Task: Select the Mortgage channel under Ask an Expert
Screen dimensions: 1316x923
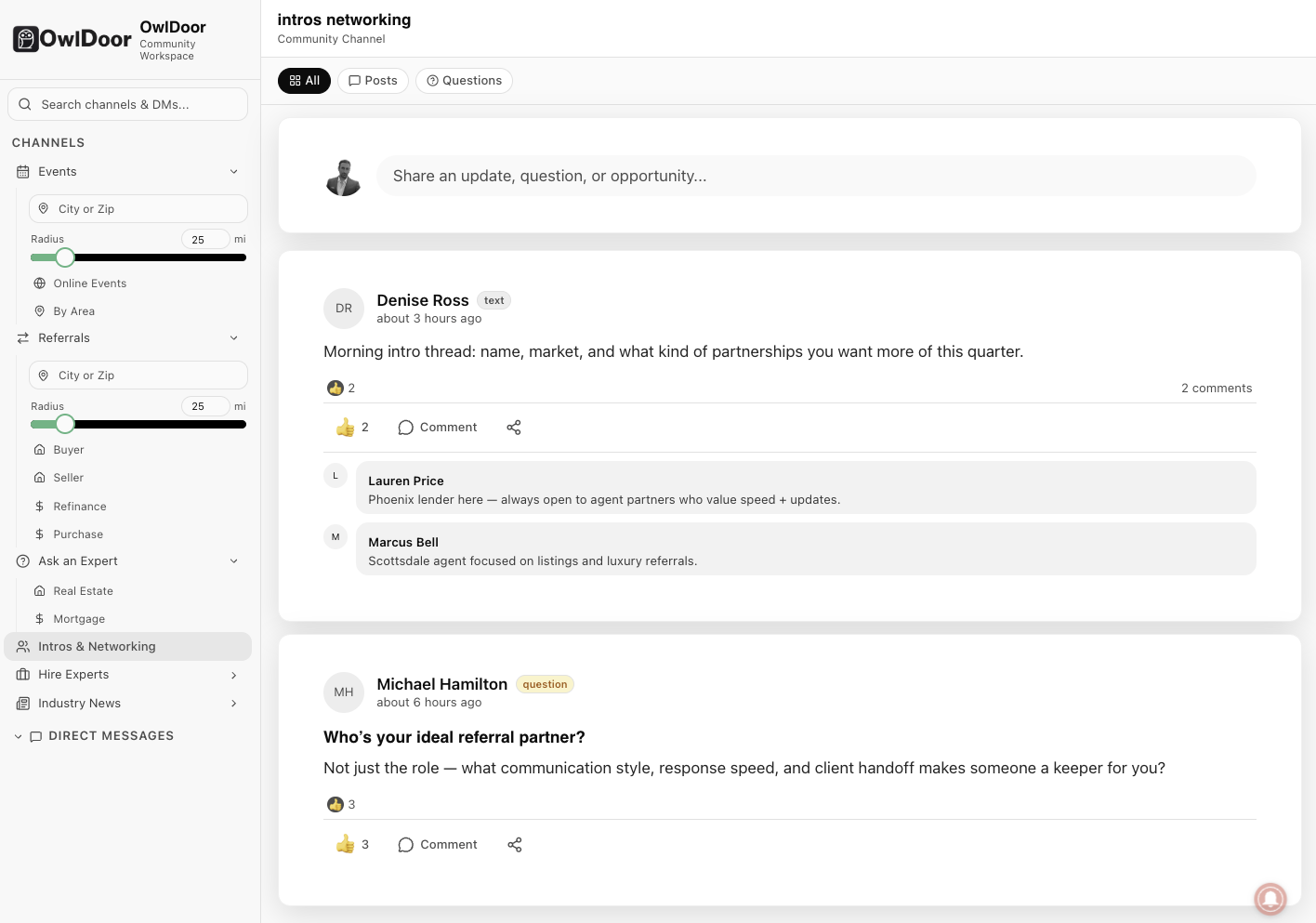Action: 79,619
